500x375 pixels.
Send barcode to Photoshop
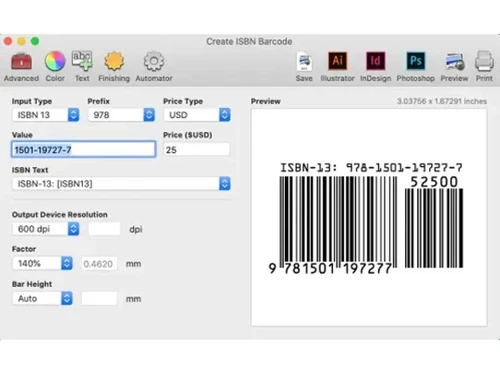(x=416, y=67)
